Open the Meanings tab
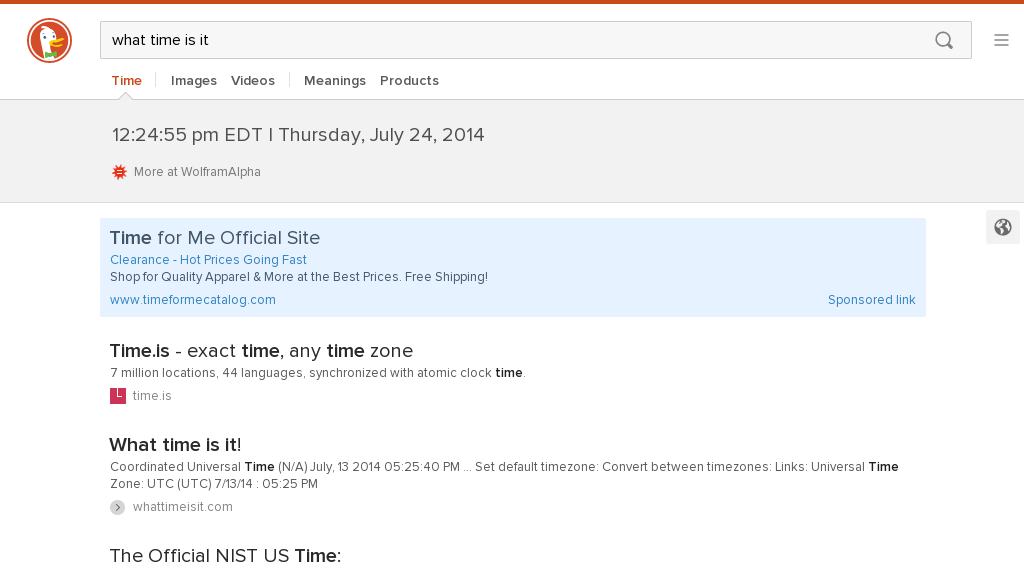Screen dimensions: 1024x570 point(335,80)
